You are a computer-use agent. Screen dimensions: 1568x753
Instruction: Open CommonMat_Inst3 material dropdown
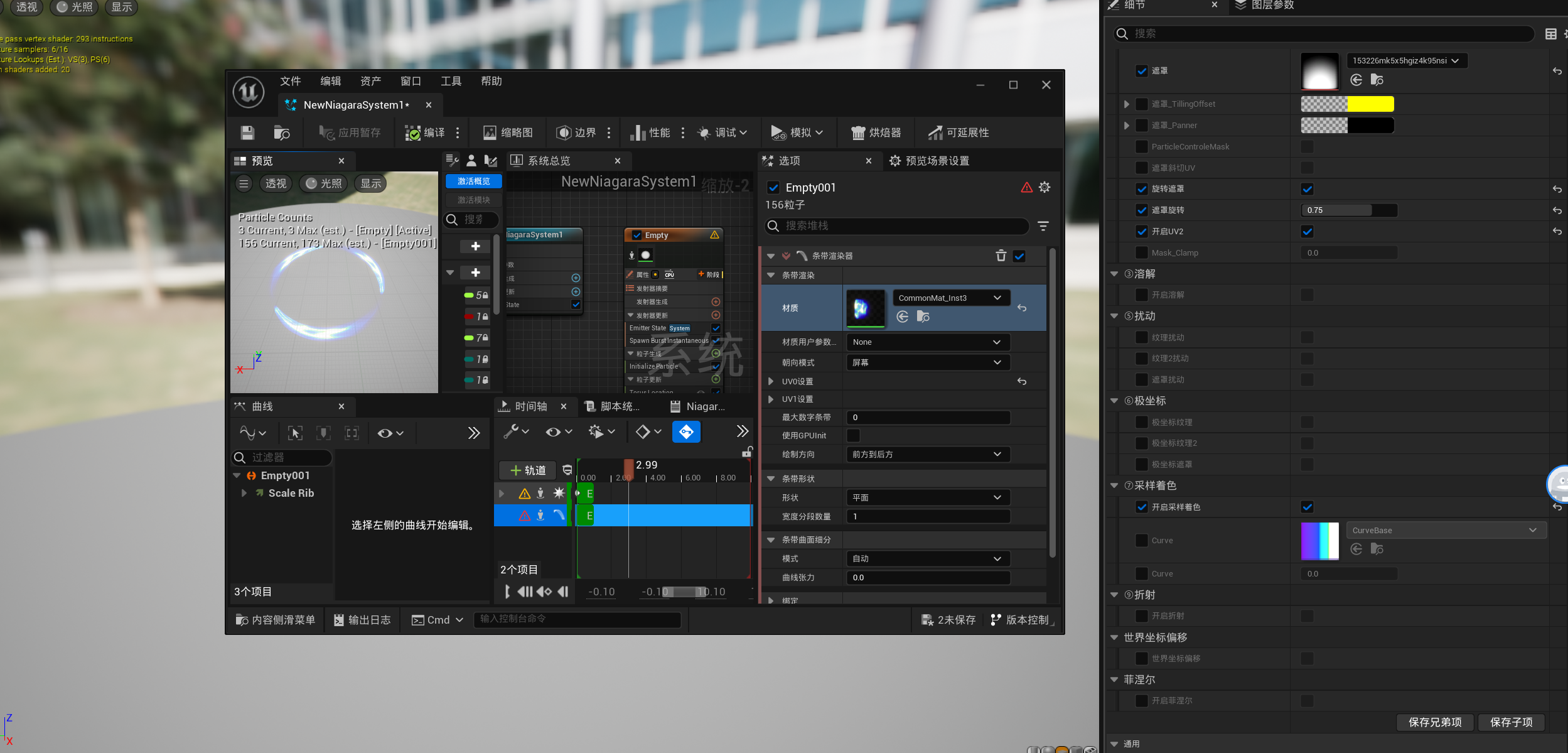coord(952,298)
